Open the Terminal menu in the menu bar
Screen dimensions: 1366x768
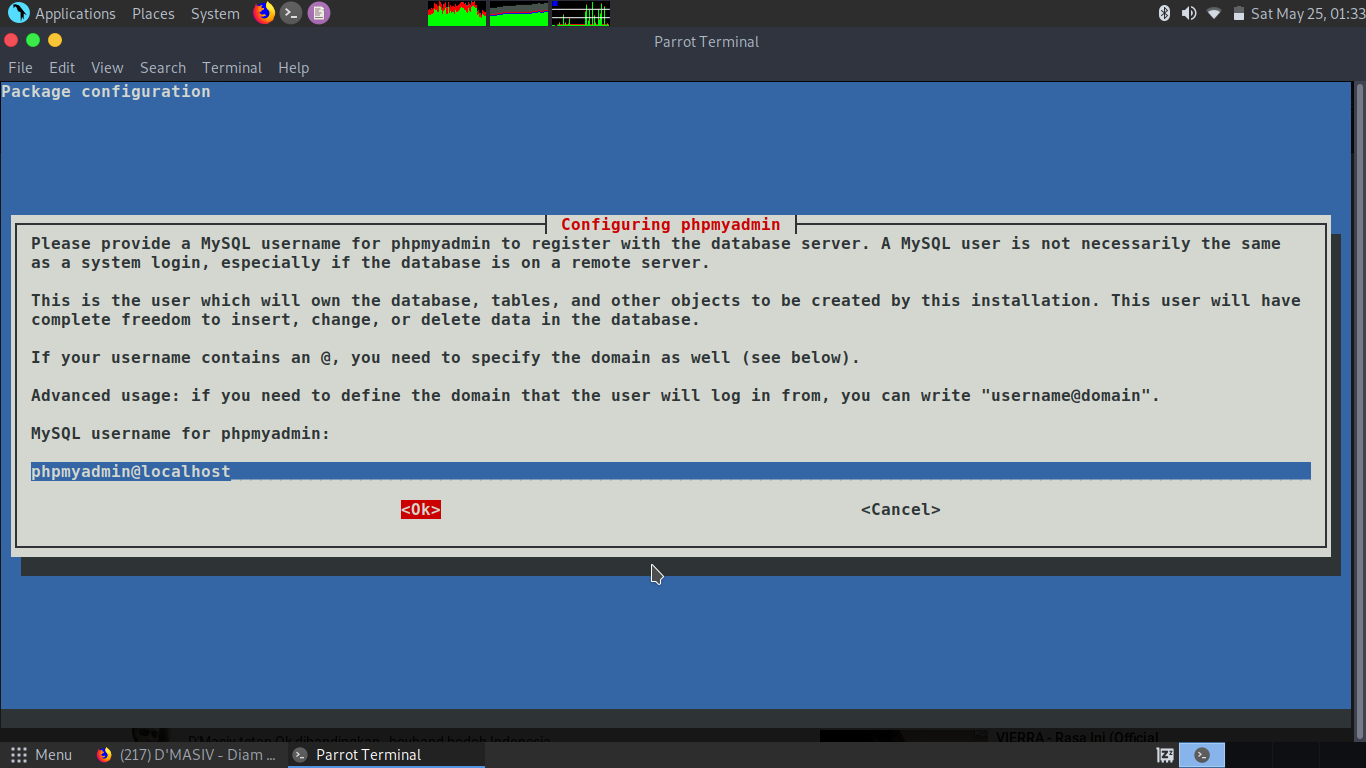[x=232, y=67]
